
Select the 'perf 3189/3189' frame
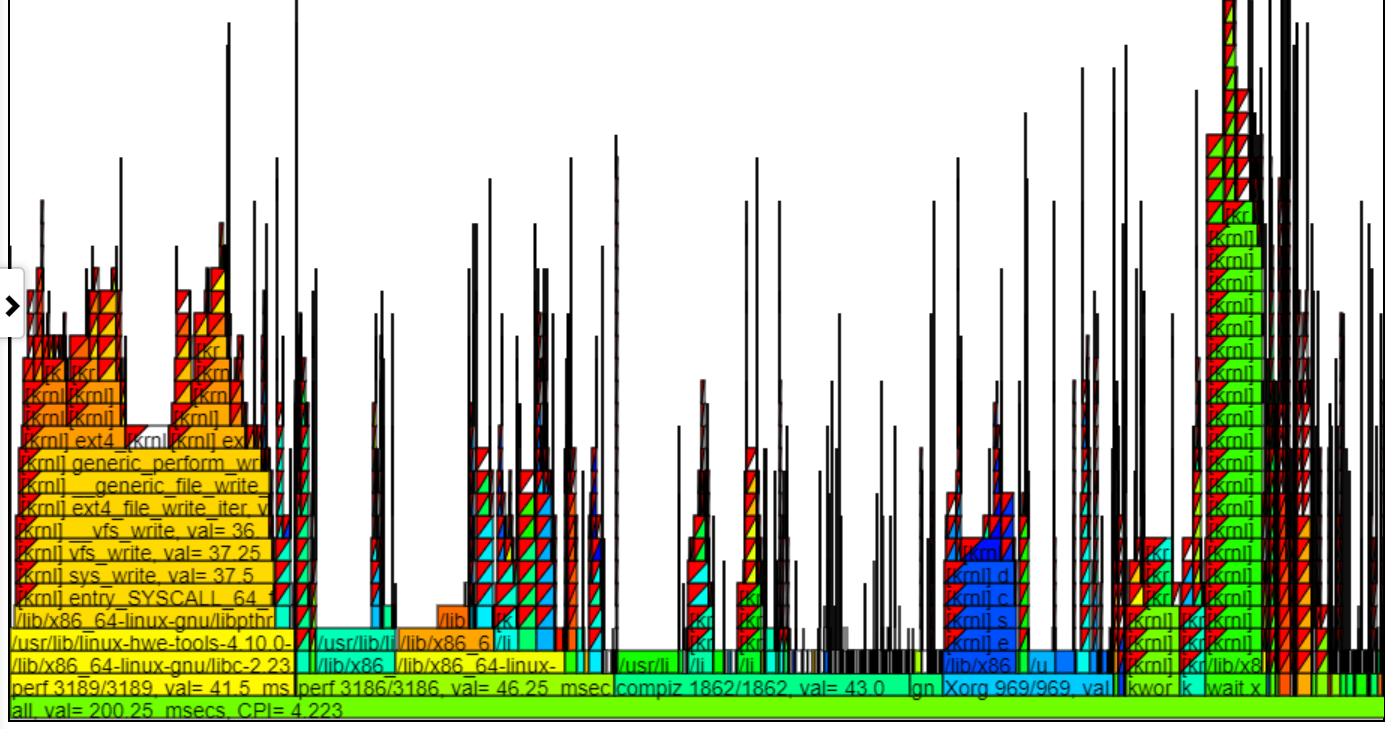(153, 687)
